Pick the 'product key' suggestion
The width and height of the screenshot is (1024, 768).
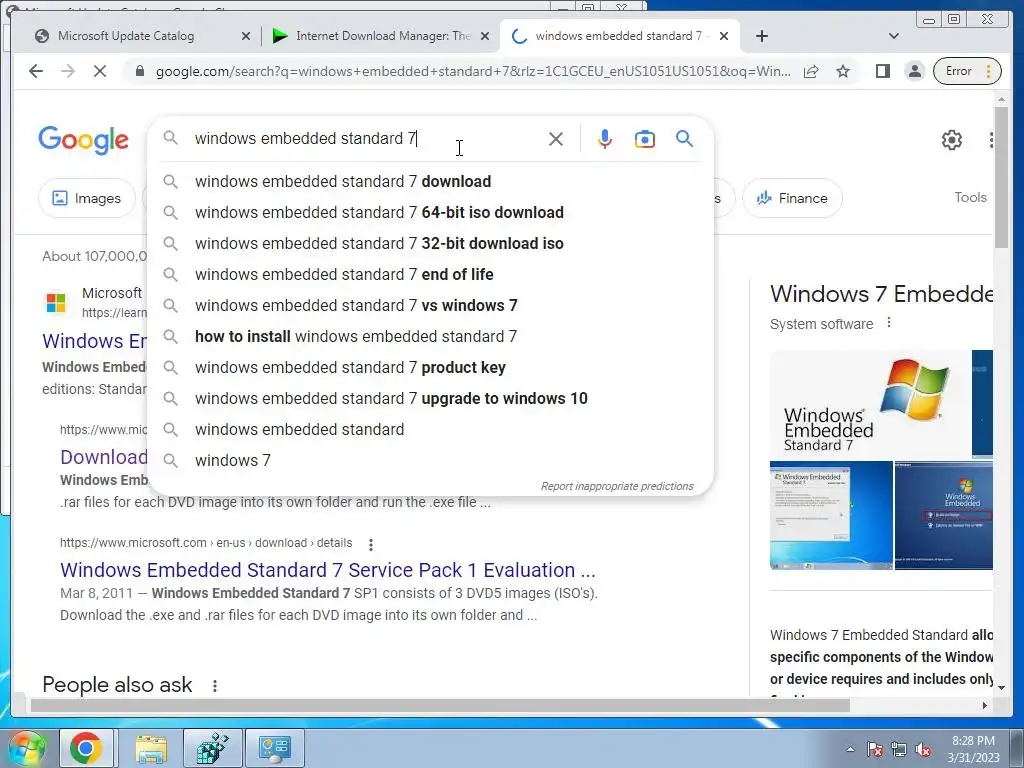[431, 368]
